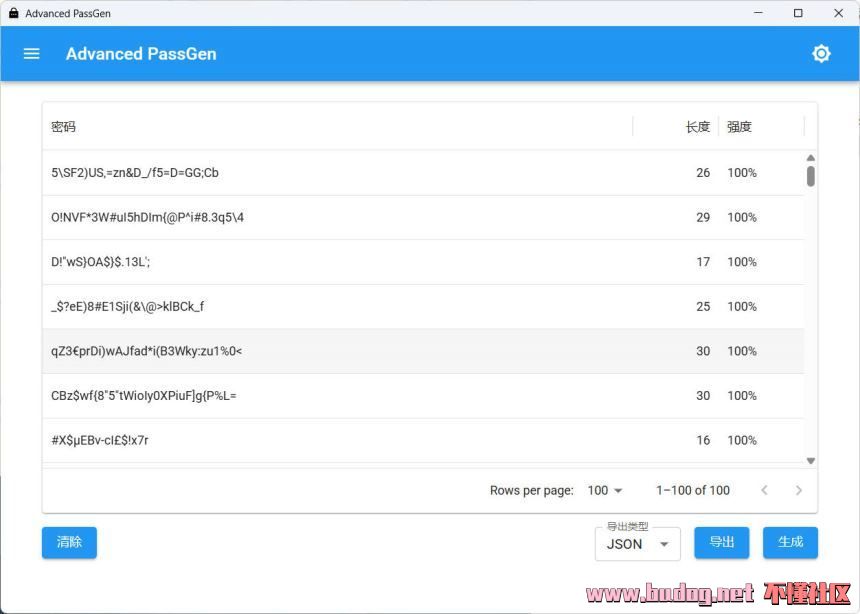Open the hamburger navigation menu
The image size is (860, 614).
click(31, 54)
